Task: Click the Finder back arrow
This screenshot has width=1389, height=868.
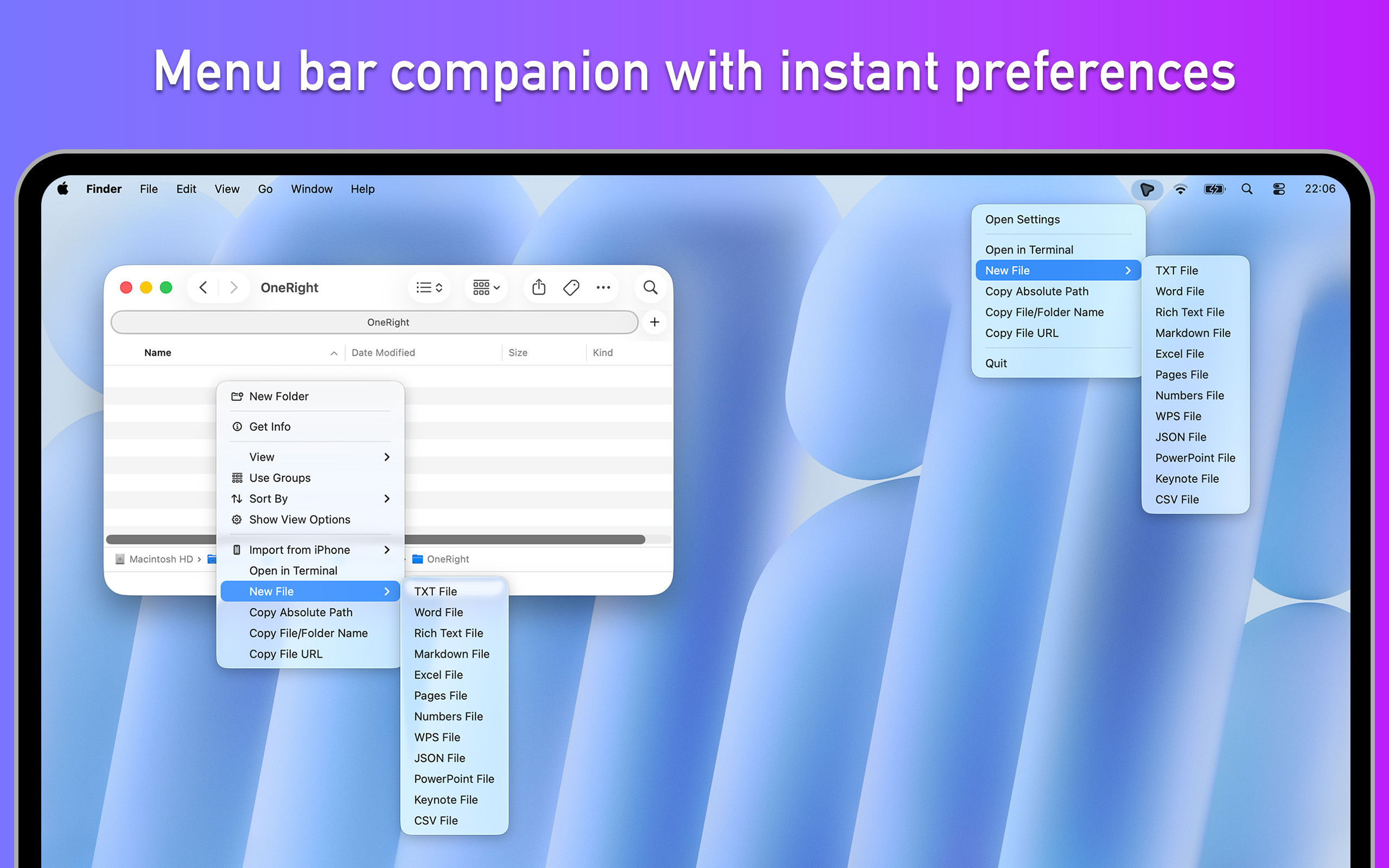Action: tap(203, 287)
